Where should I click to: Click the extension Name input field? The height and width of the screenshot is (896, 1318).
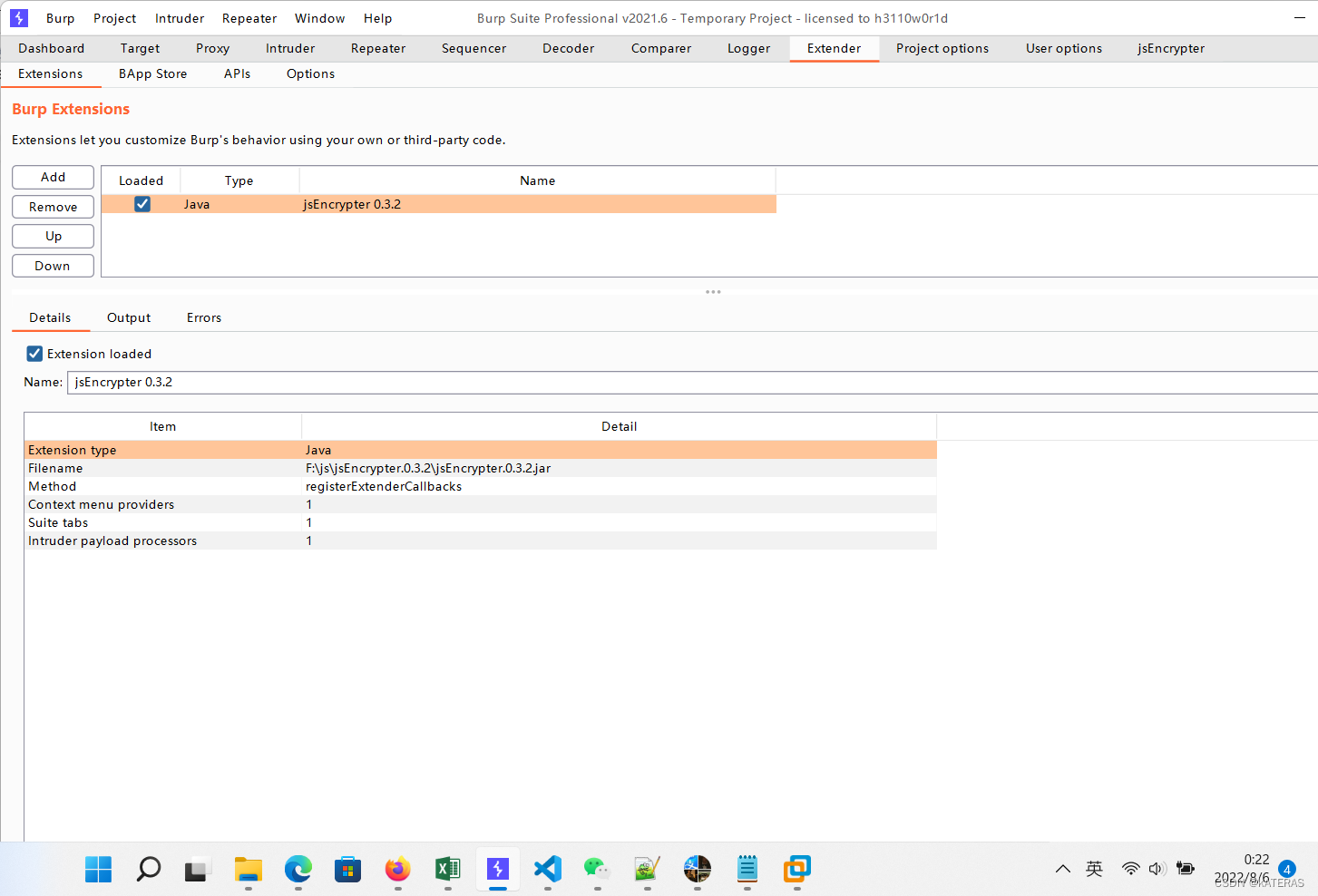[692, 382]
